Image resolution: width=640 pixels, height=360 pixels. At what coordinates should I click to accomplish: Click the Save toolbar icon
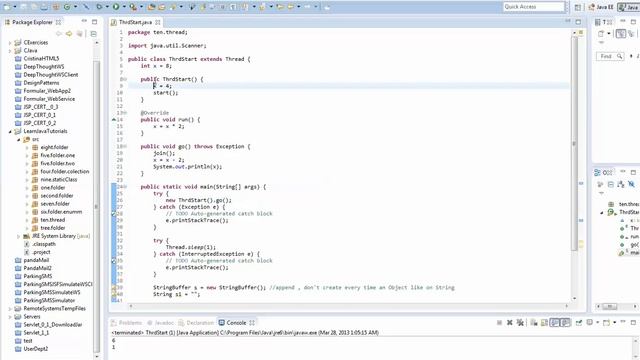(24, 7)
